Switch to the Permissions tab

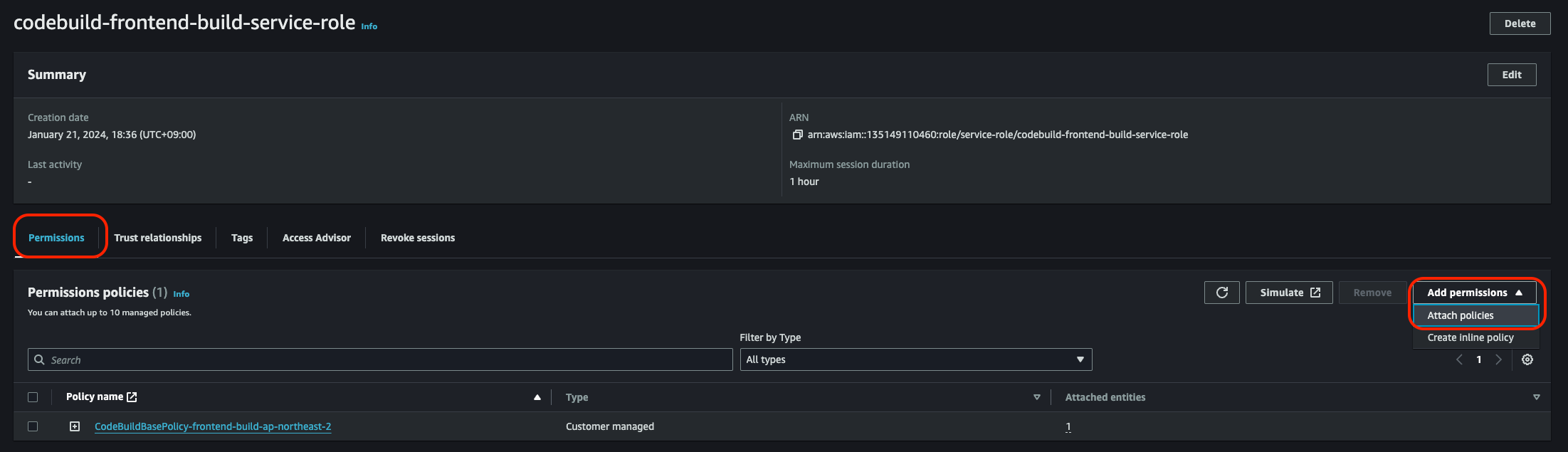tap(56, 238)
